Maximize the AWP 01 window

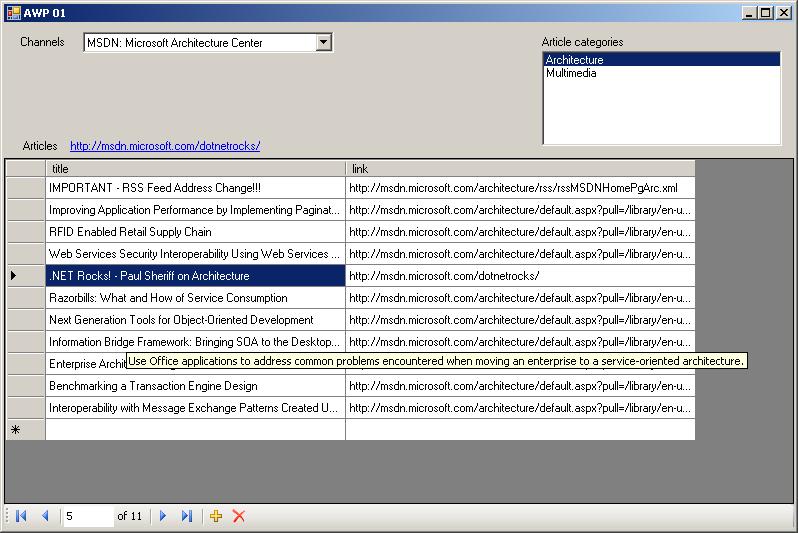coord(765,13)
